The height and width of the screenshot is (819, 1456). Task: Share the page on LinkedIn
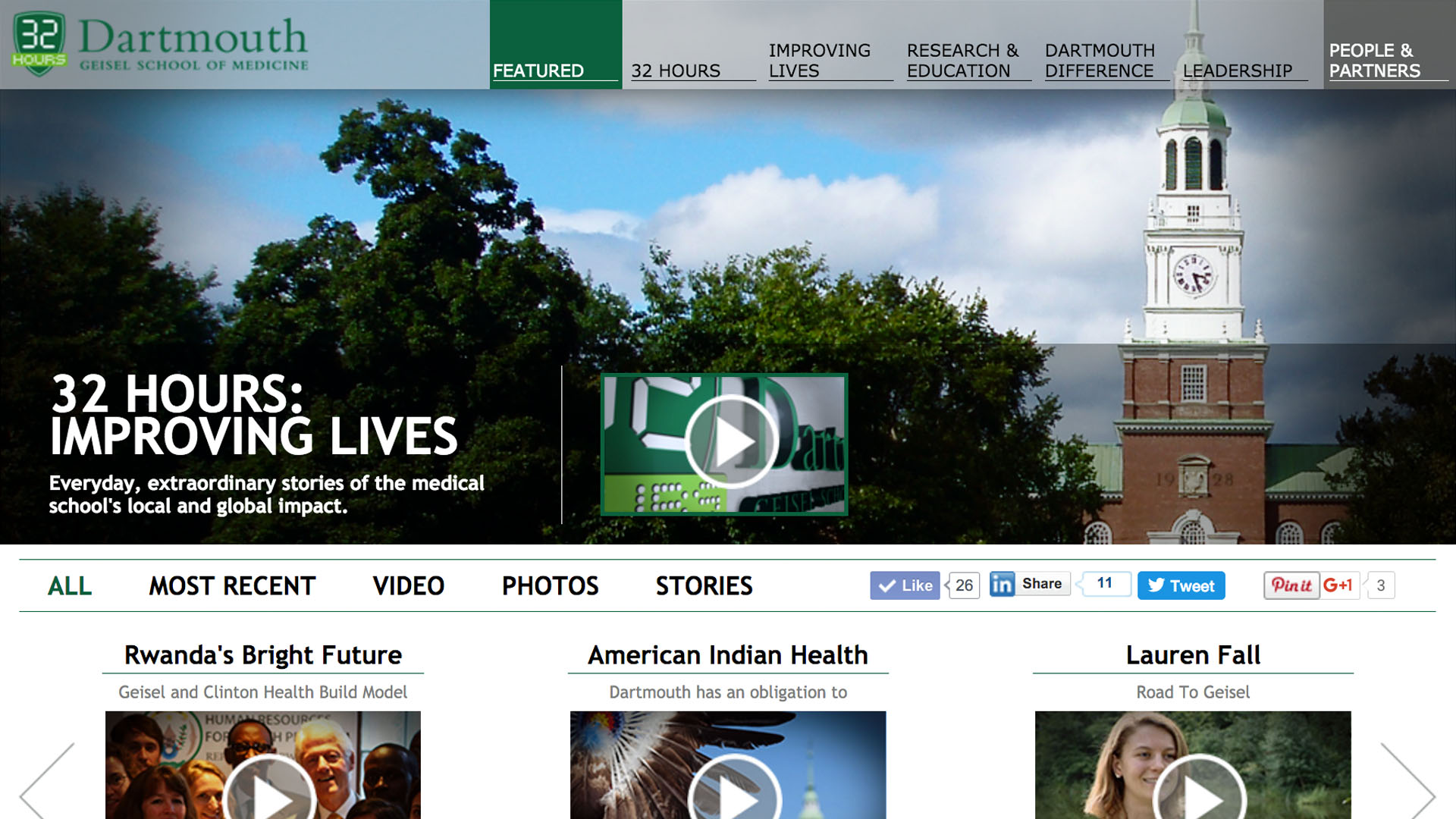tap(1042, 584)
